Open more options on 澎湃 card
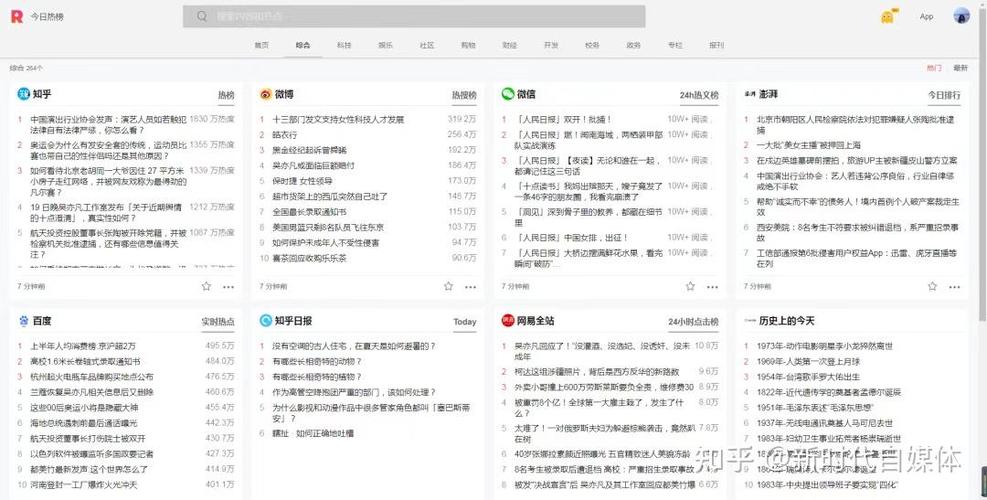The width and height of the screenshot is (987, 500). coord(954,287)
